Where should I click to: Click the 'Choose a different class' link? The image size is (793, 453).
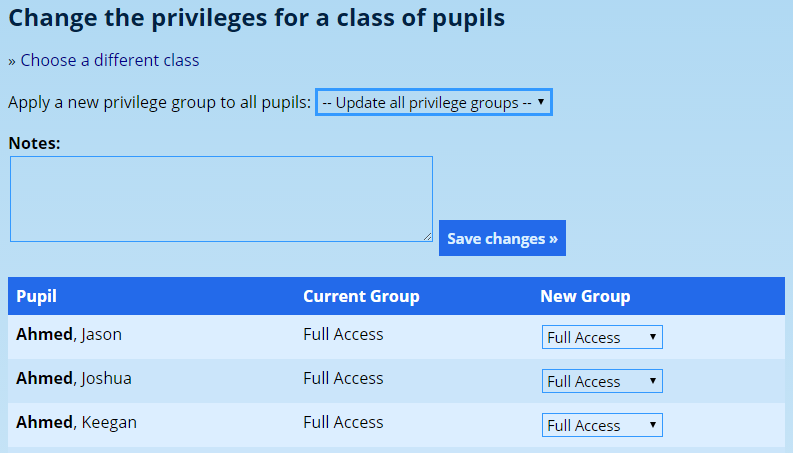[x=110, y=60]
